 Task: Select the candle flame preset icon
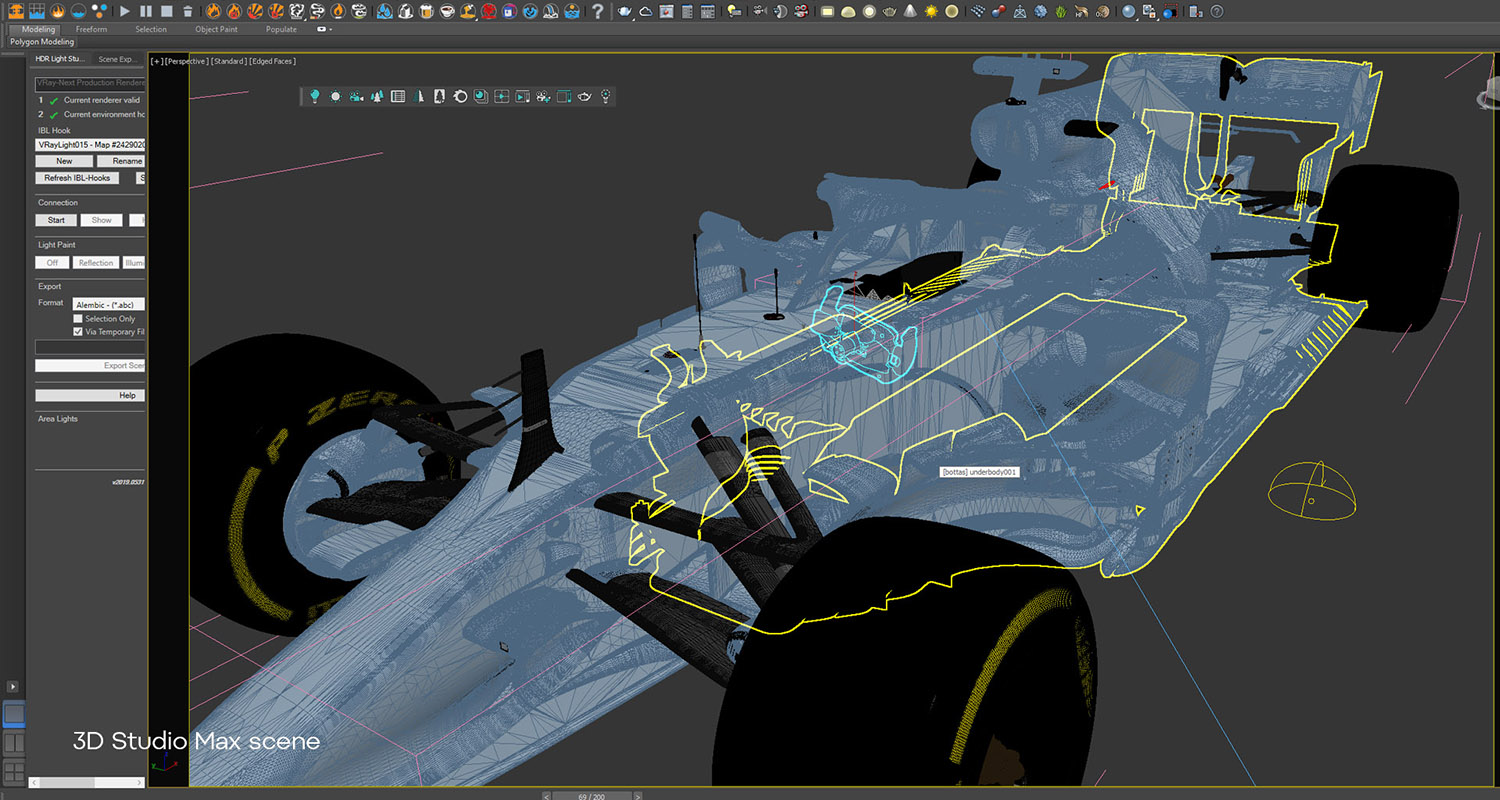click(x=338, y=11)
